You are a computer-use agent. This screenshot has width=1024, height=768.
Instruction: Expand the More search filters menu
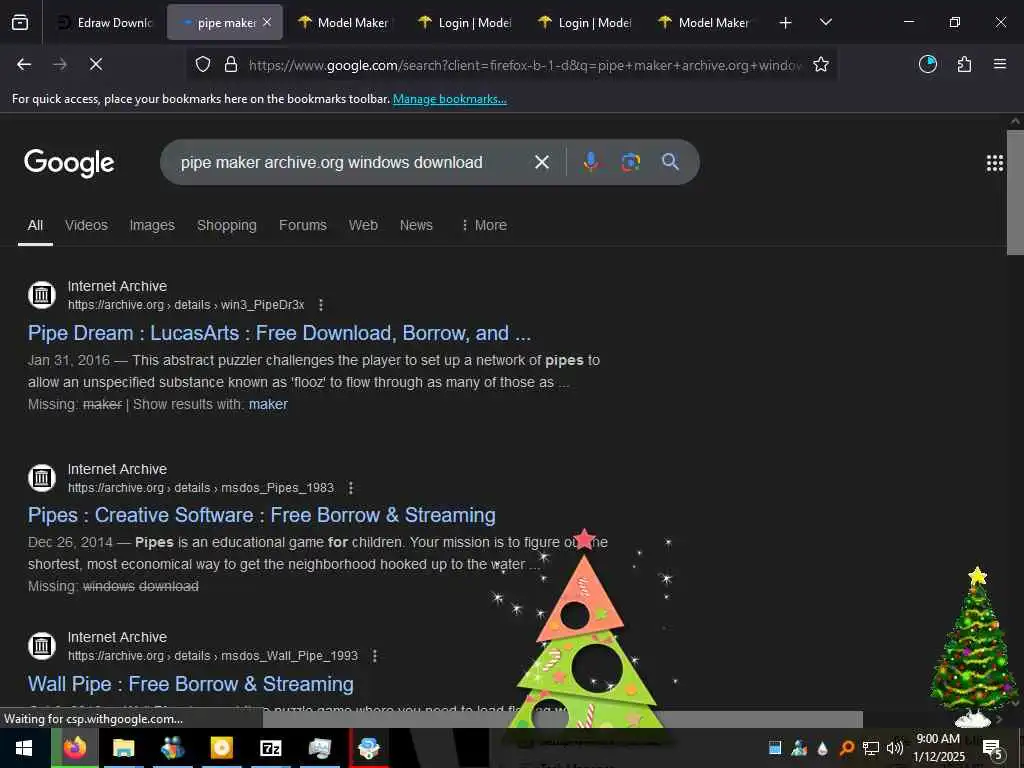coord(484,225)
